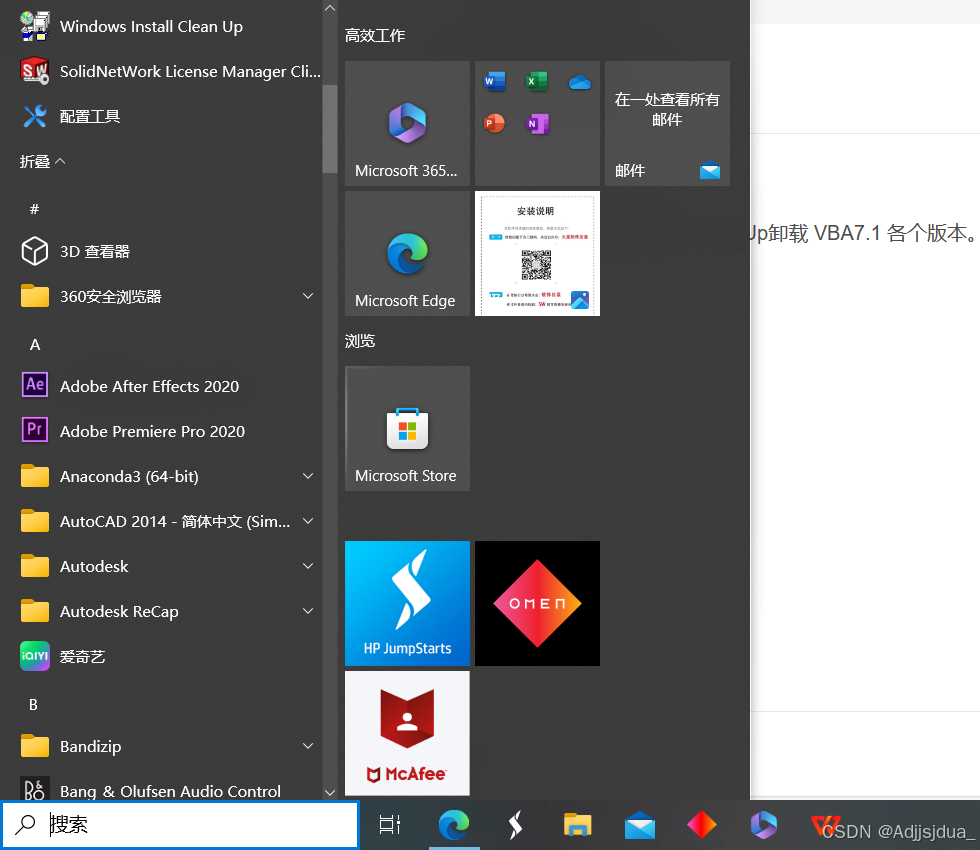Expand AutoCAD 2014 folder chevron
This screenshot has height=850, width=980.
click(x=308, y=521)
